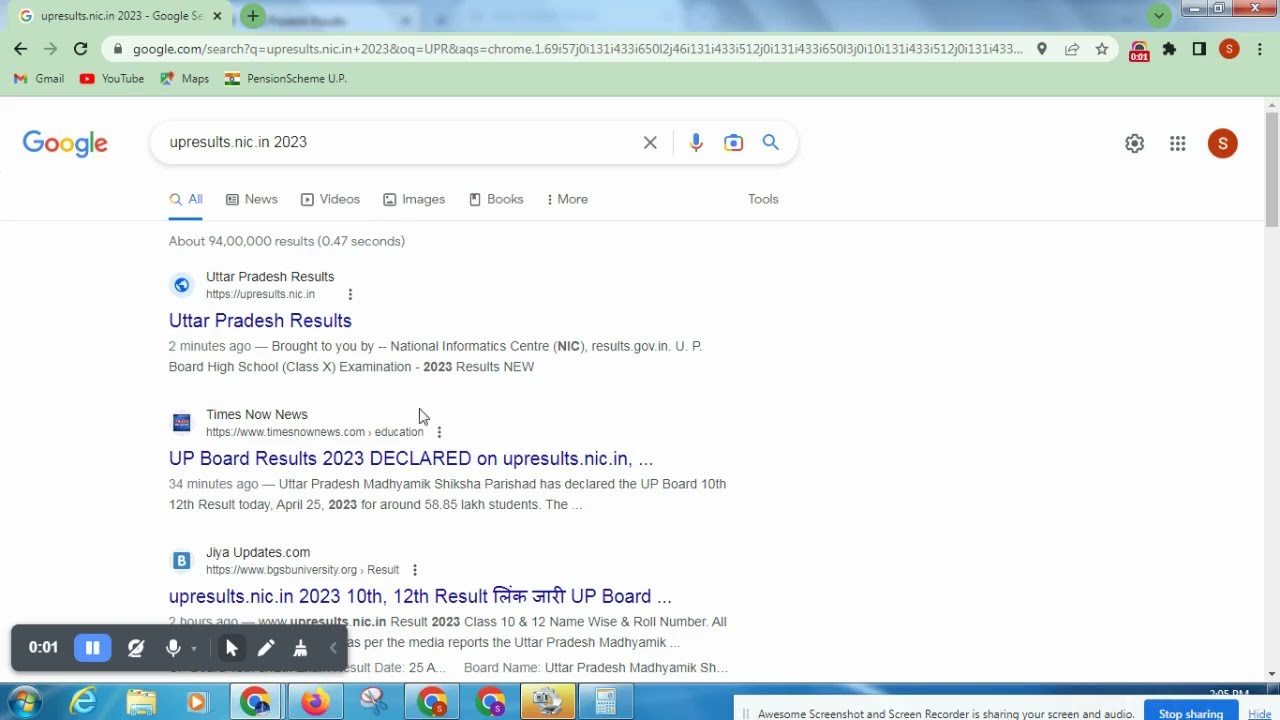Select the All results tab
Screen dimensions: 1280x720
pos(186,199)
